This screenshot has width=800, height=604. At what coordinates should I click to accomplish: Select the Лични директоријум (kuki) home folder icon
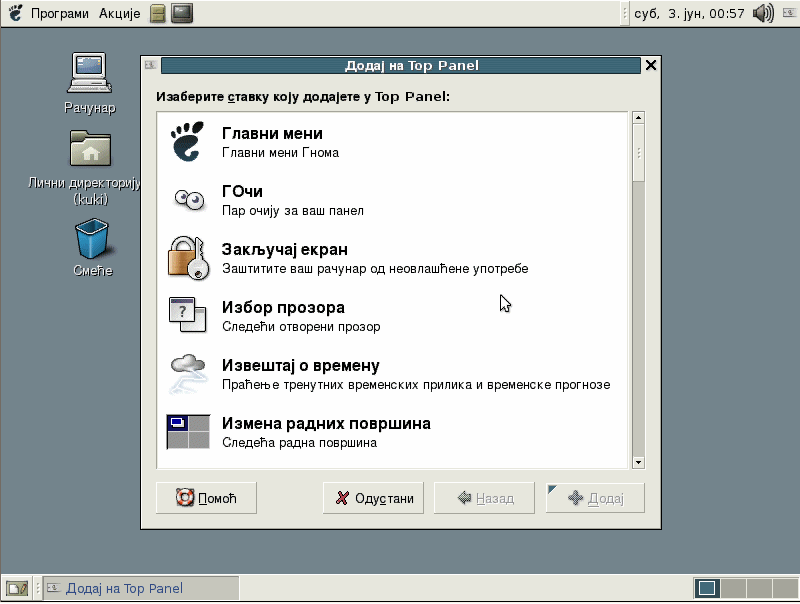tap(90, 148)
